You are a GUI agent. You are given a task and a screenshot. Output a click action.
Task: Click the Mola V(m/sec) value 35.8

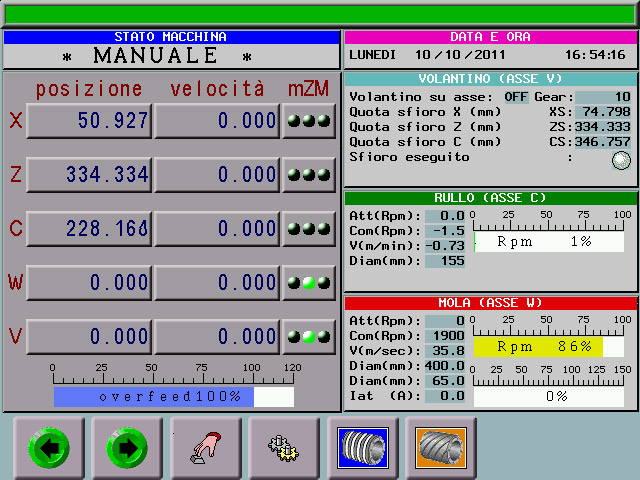click(x=445, y=351)
